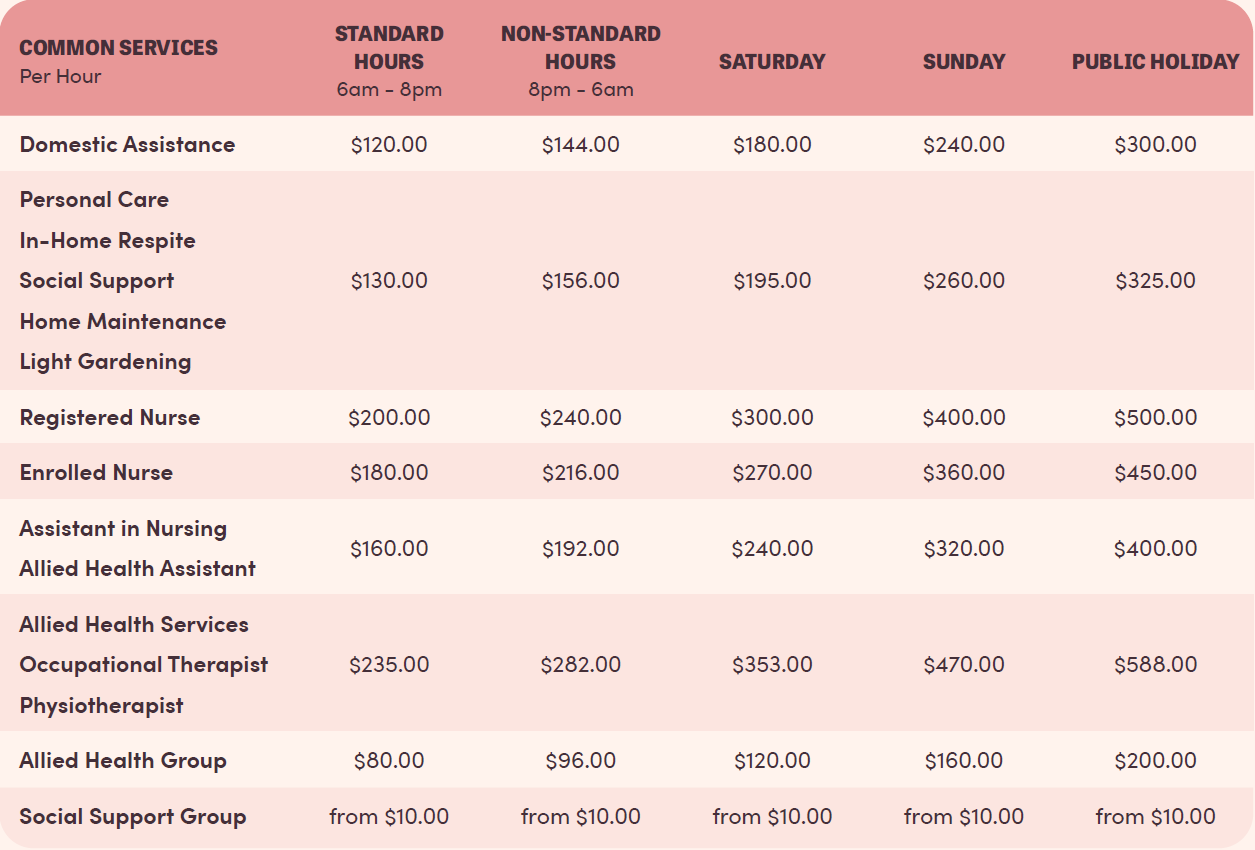Click the Sunday column header
This screenshot has height=850, width=1255.
pos(964,61)
